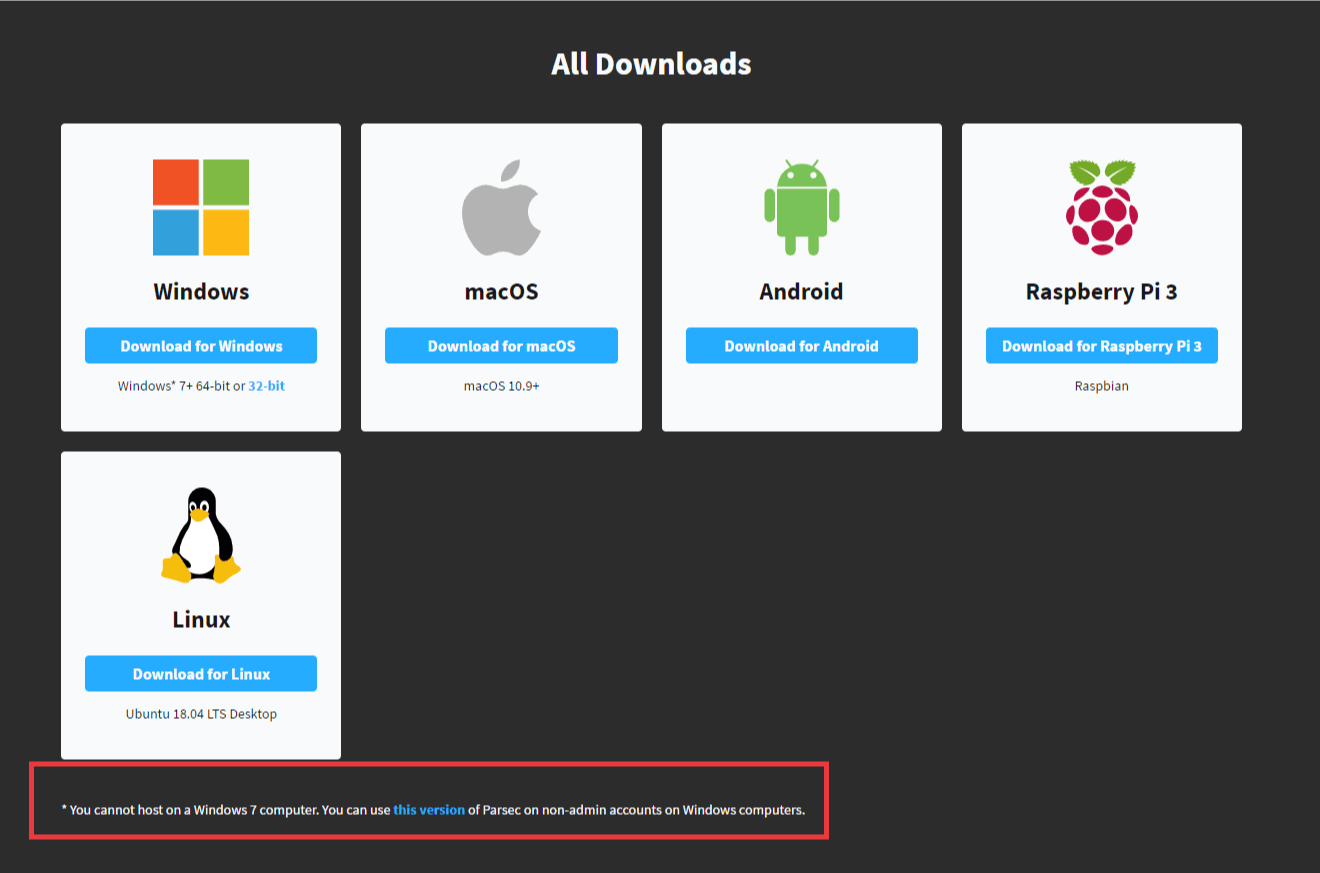Click the Linux Tux penguin icon
The width and height of the screenshot is (1320, 873).
[201, 535]
